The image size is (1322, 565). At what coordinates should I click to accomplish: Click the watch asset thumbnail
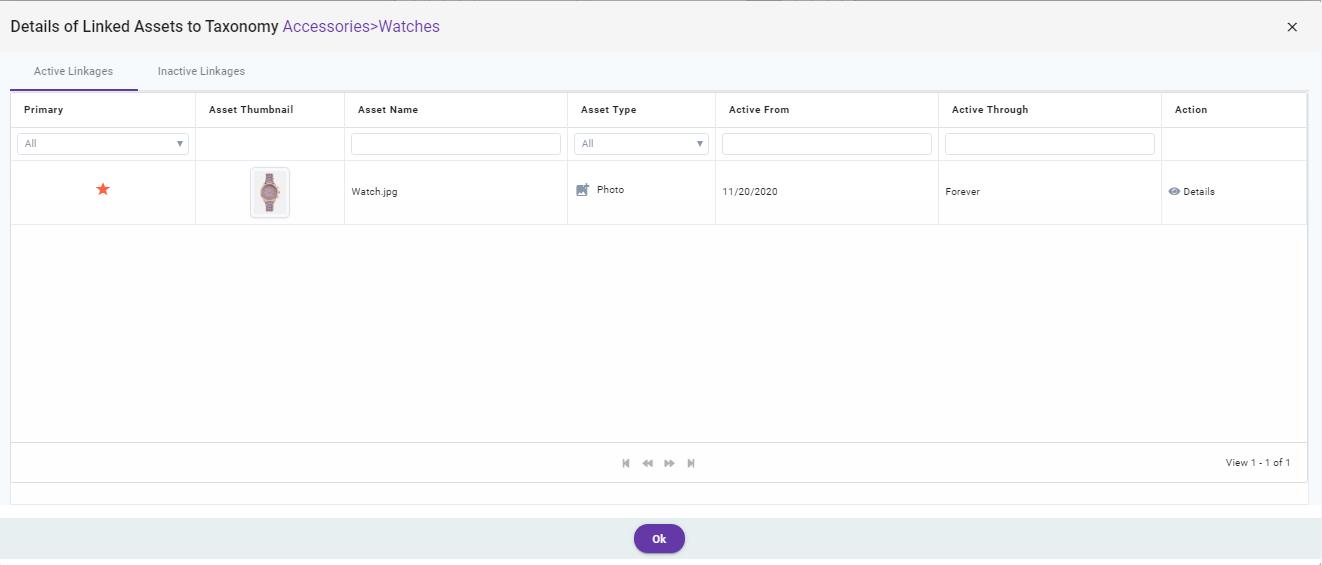coord(270,192)
